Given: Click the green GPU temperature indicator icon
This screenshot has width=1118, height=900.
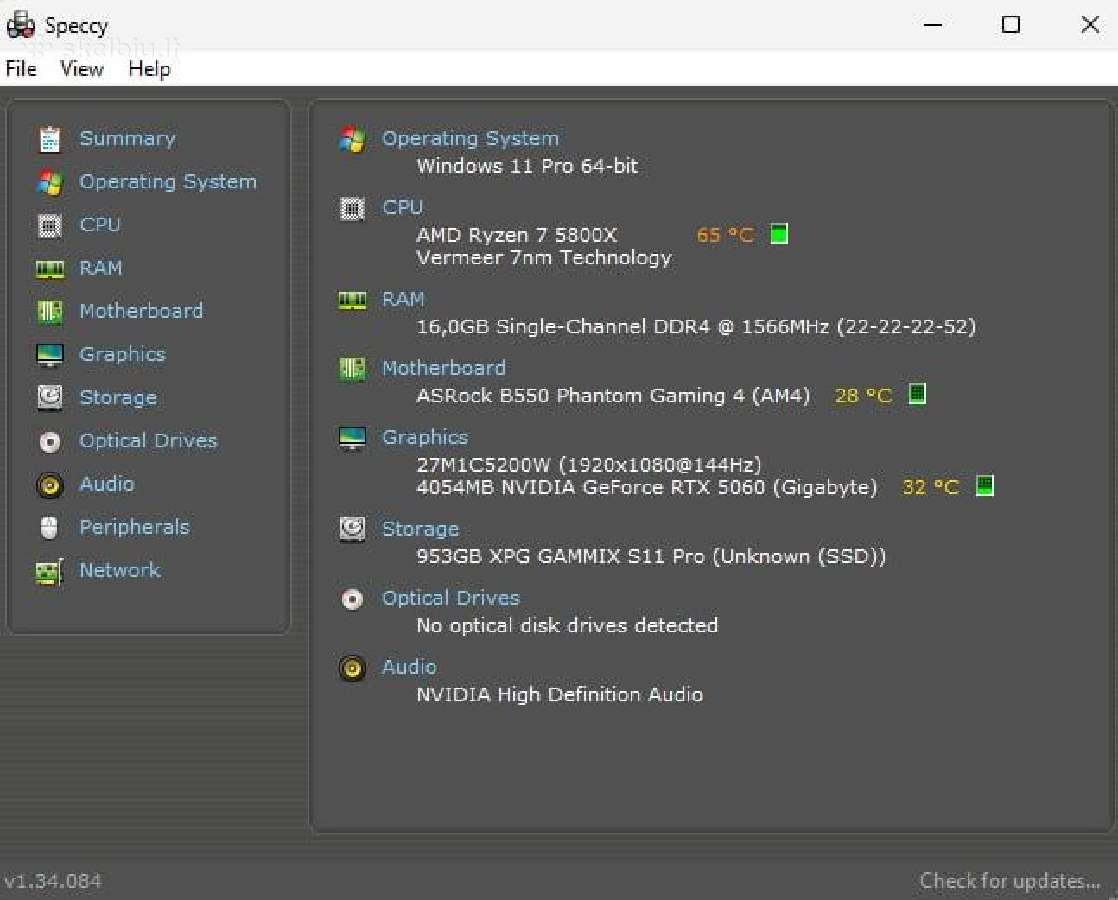Looking at the screenshot, I should 985,486.
